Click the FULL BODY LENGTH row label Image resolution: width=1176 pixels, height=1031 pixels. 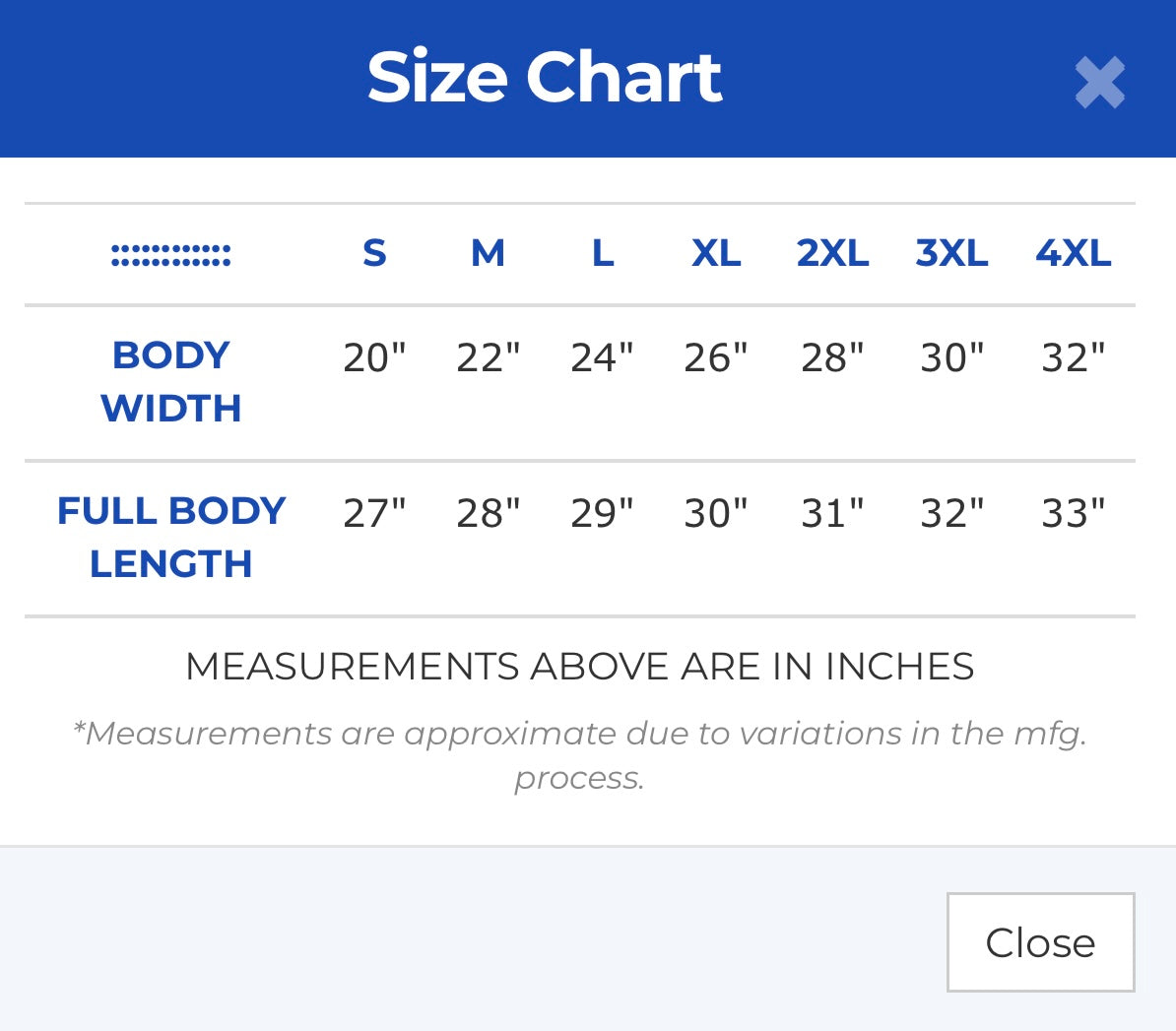[171, 537]
